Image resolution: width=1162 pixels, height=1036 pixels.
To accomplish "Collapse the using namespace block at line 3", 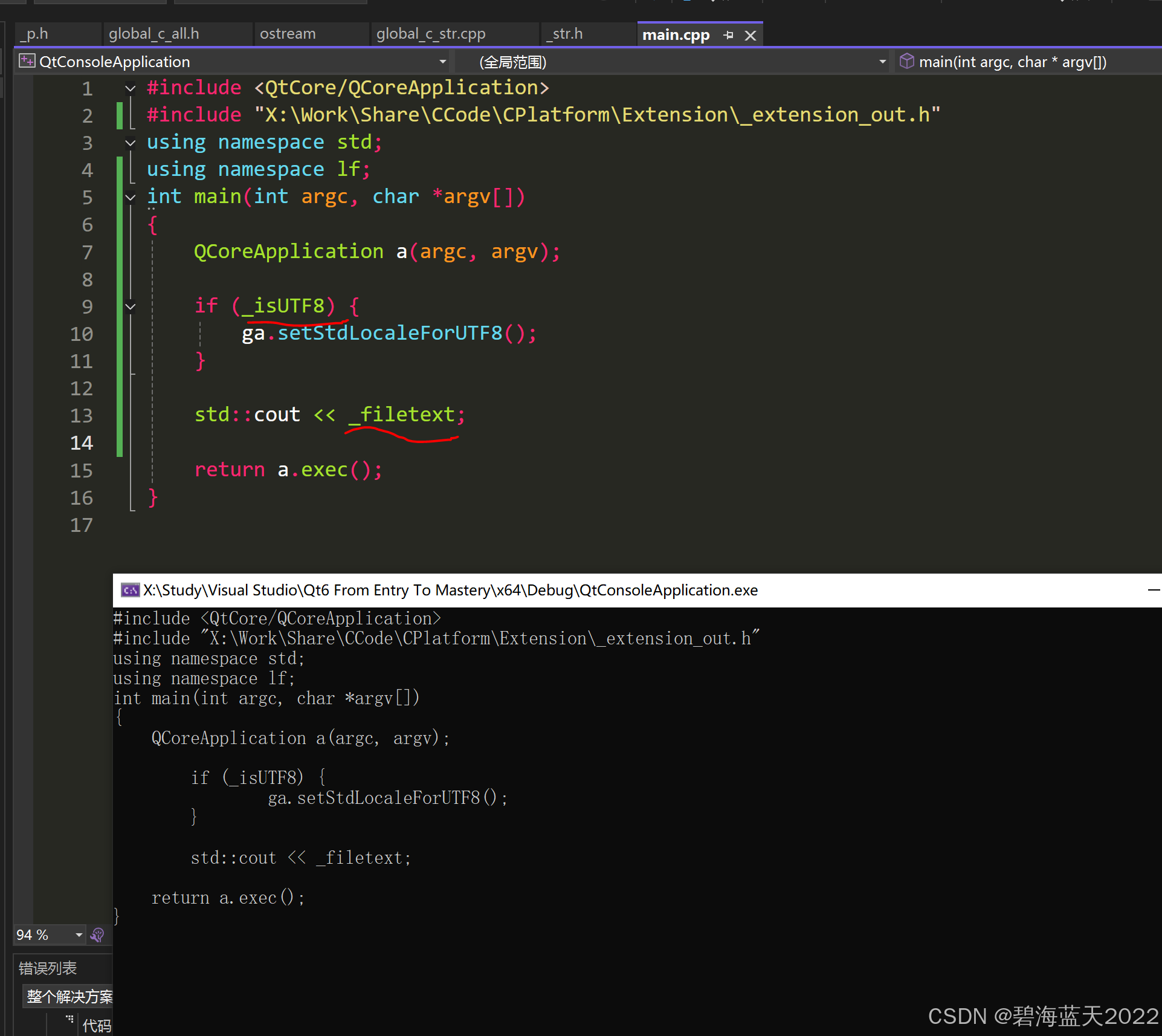I will pyautogui.click(x=130, y=143).
